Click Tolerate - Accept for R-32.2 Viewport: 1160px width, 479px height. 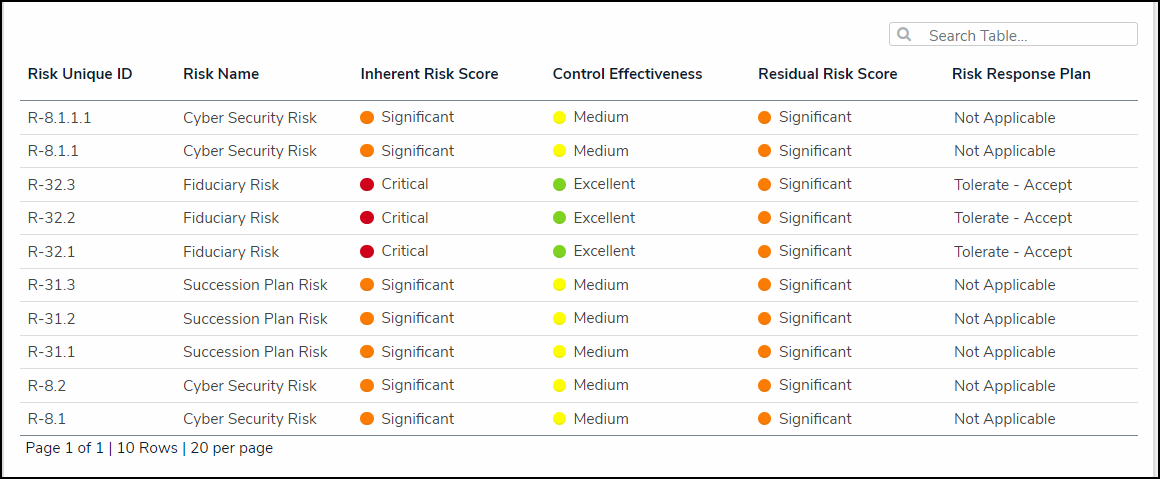tap(1012, 218)
